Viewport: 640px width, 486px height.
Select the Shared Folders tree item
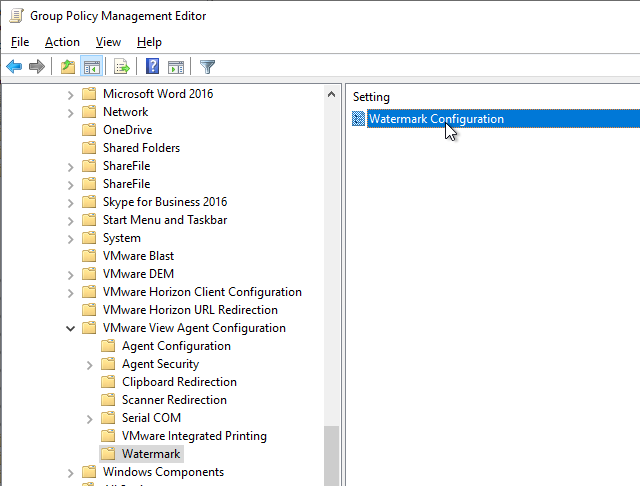point(142,148)
